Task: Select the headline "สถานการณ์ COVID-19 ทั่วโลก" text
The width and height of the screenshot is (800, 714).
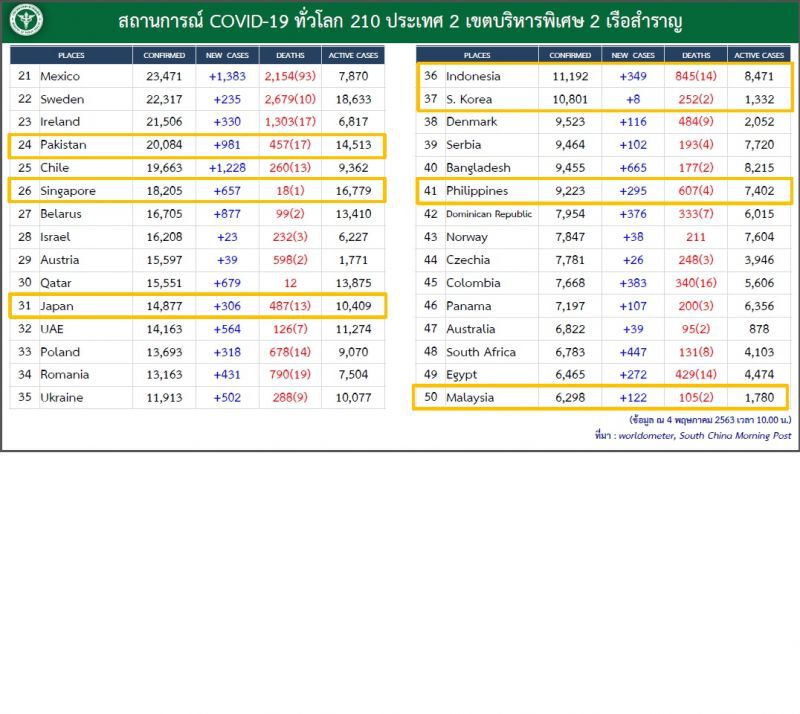Action: coord(230,21)
